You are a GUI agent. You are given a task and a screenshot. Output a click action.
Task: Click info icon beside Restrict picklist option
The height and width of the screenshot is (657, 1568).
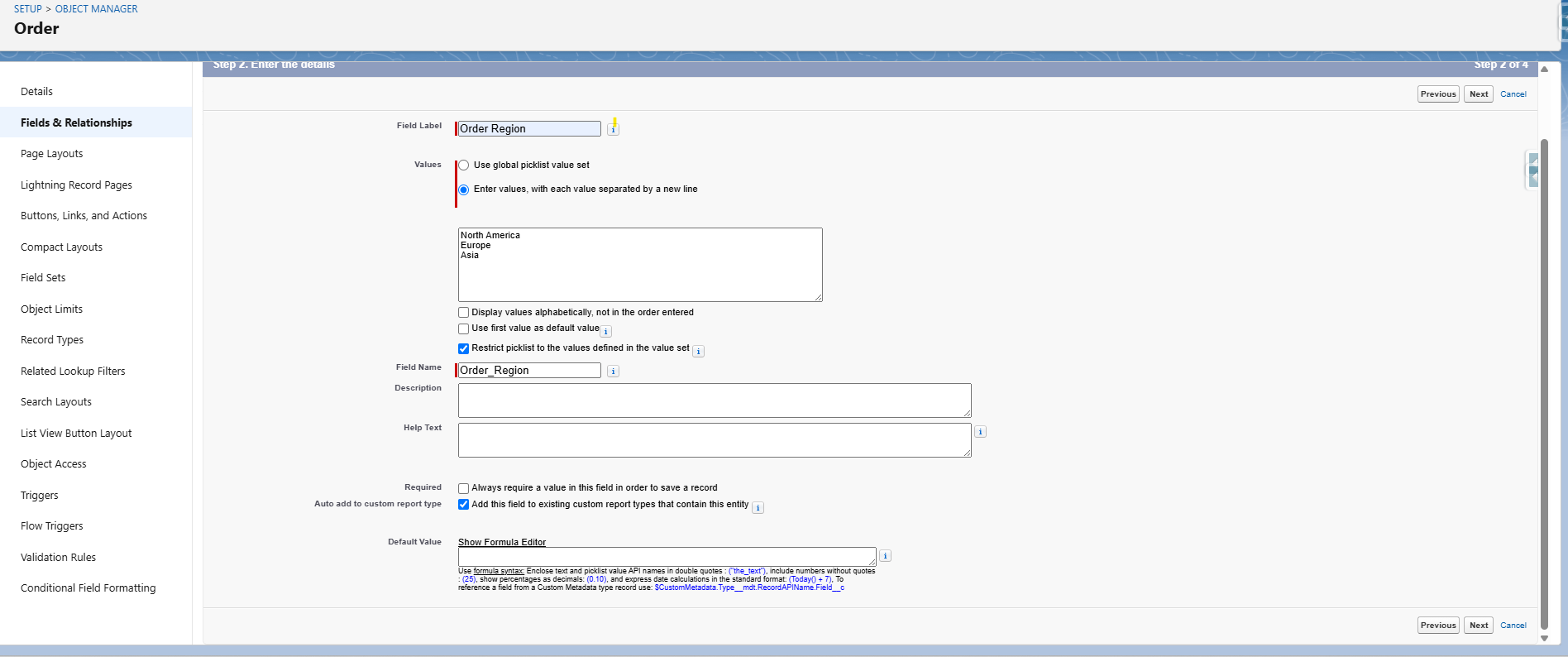[698, 352]
